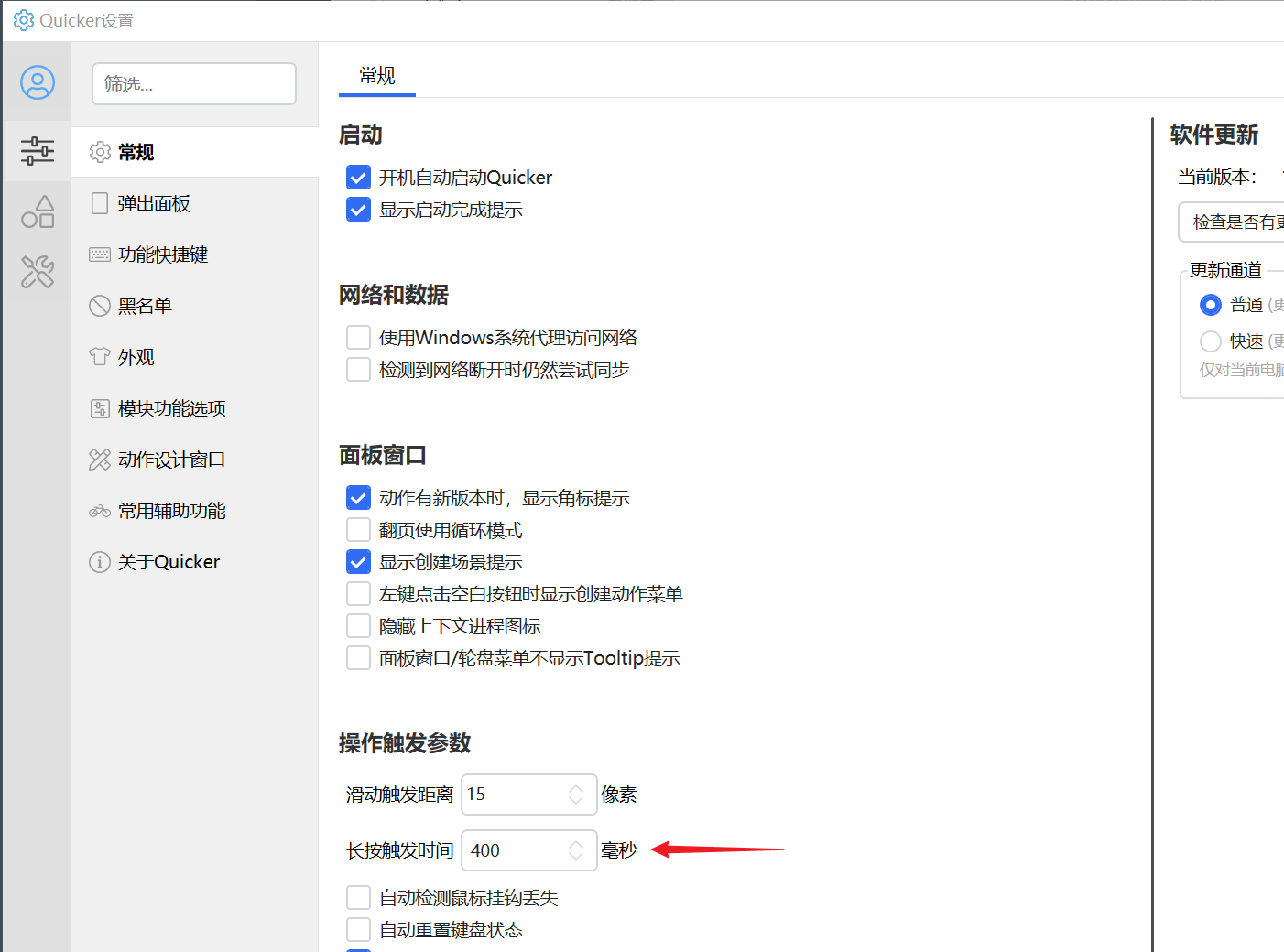The width and height of the screenshot is (1284, 952).
Task: Enable 翻页使用循环模式
Action: [359, 530]
